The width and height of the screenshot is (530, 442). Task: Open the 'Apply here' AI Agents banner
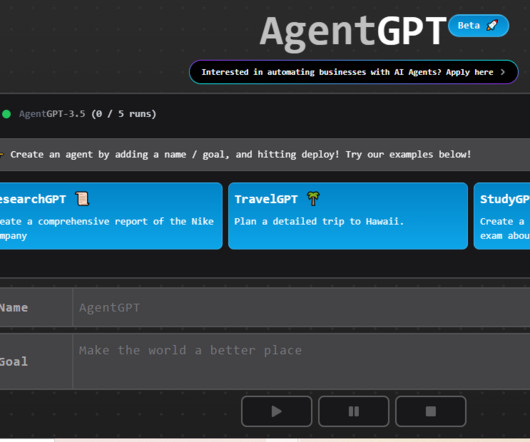pos(354,72)
